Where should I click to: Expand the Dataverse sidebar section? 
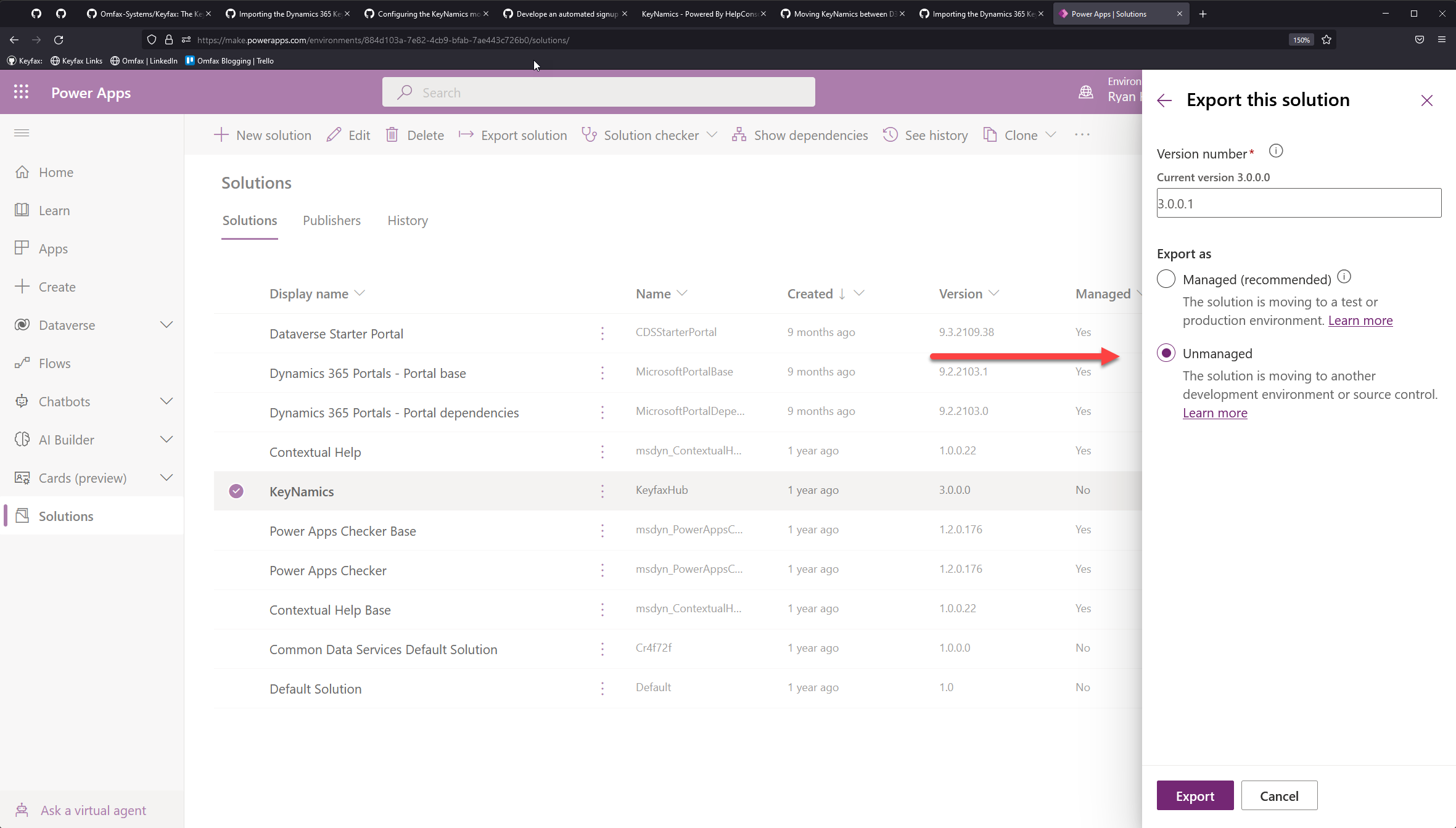tap(167, 325)
